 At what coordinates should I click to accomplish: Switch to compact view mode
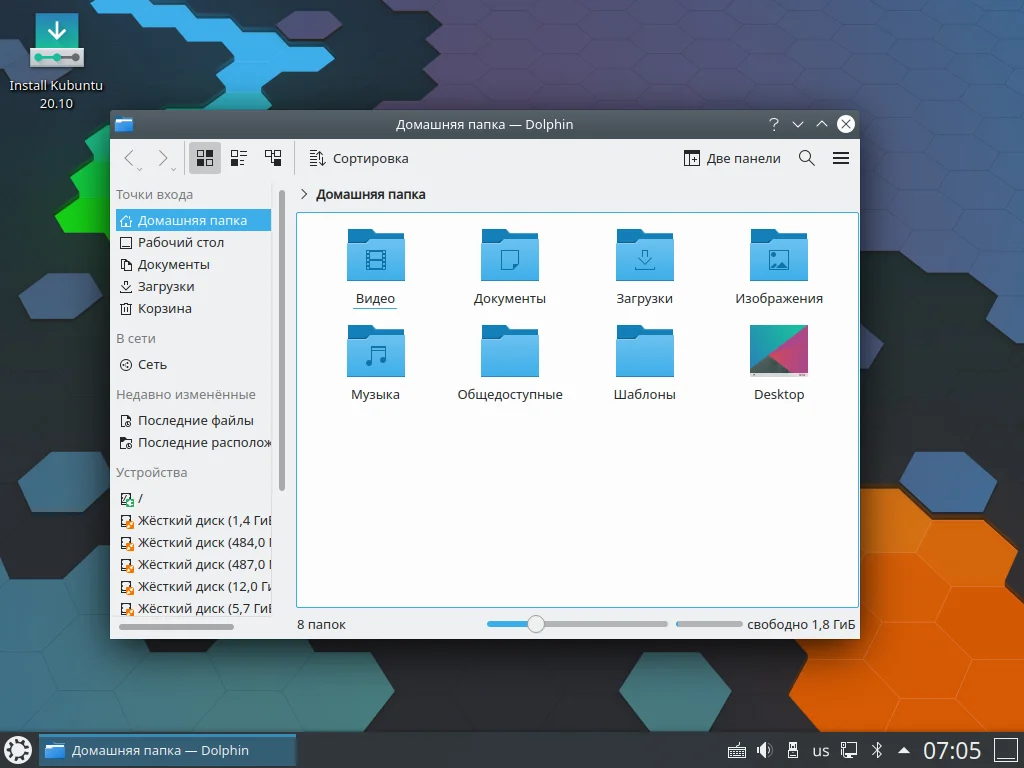coord(239,158)
